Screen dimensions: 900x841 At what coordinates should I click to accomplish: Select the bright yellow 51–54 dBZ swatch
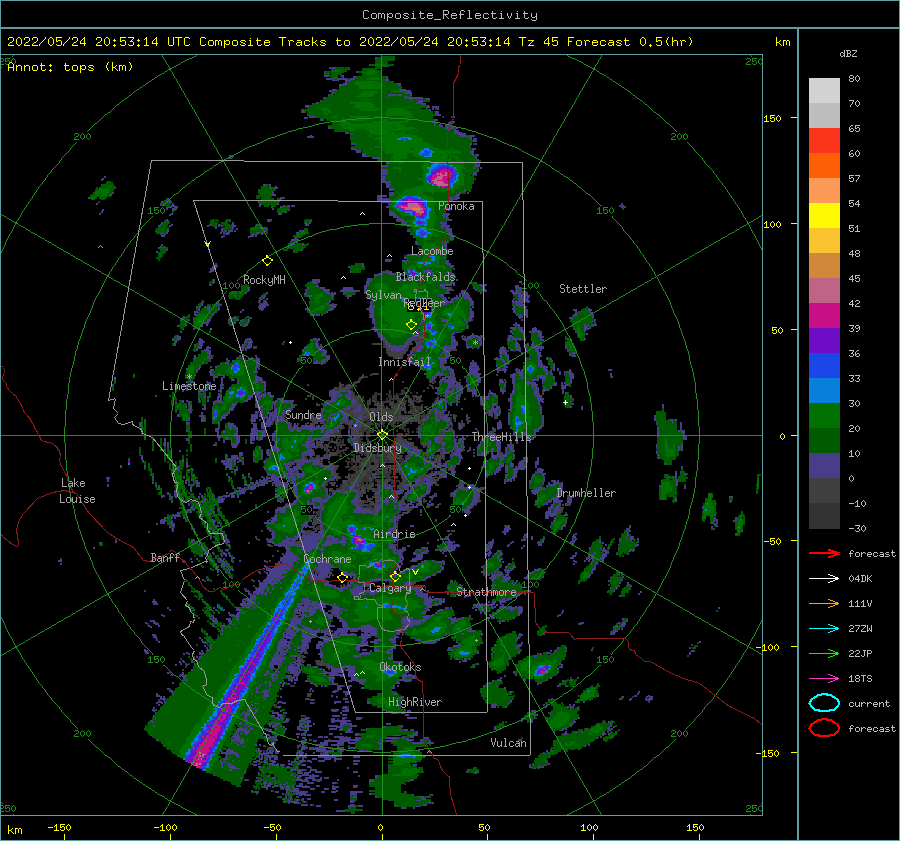point(824,215)
